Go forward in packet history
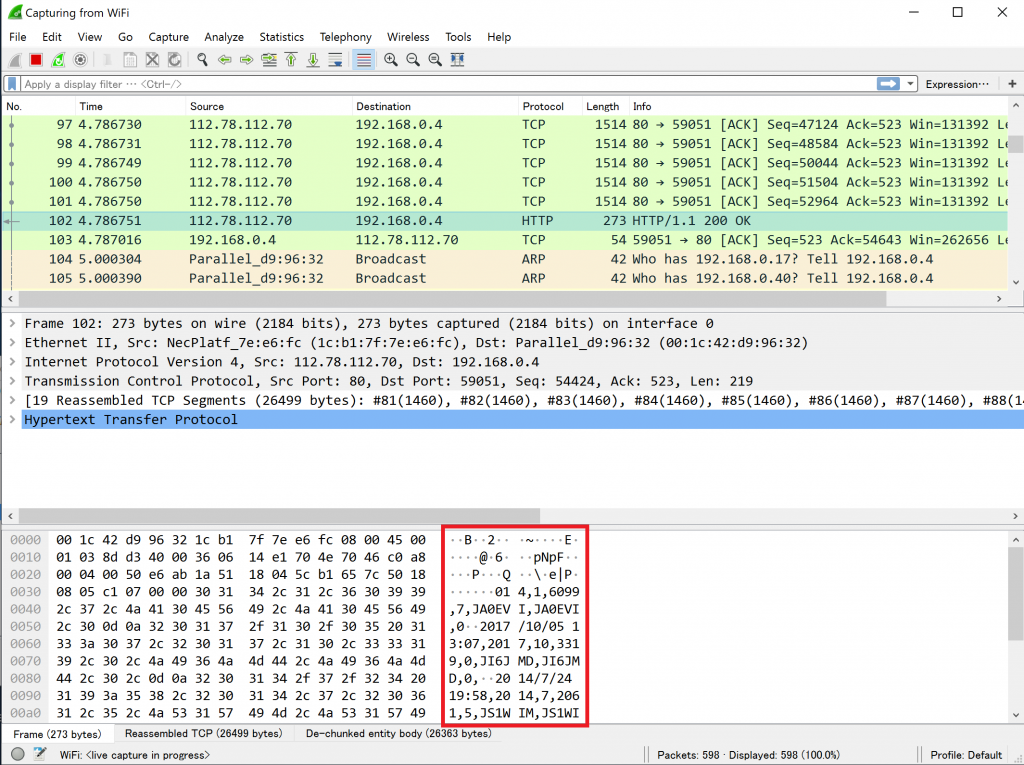This screenshot has width=1024, height=765. 246,60
